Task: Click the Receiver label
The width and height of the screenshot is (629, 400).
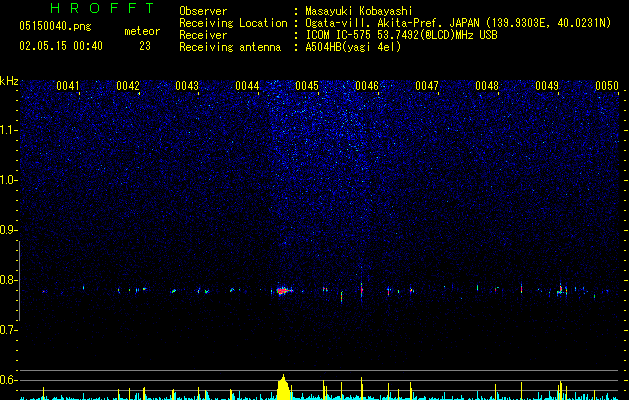Action: pyautogui.click(x=203, y=35)
